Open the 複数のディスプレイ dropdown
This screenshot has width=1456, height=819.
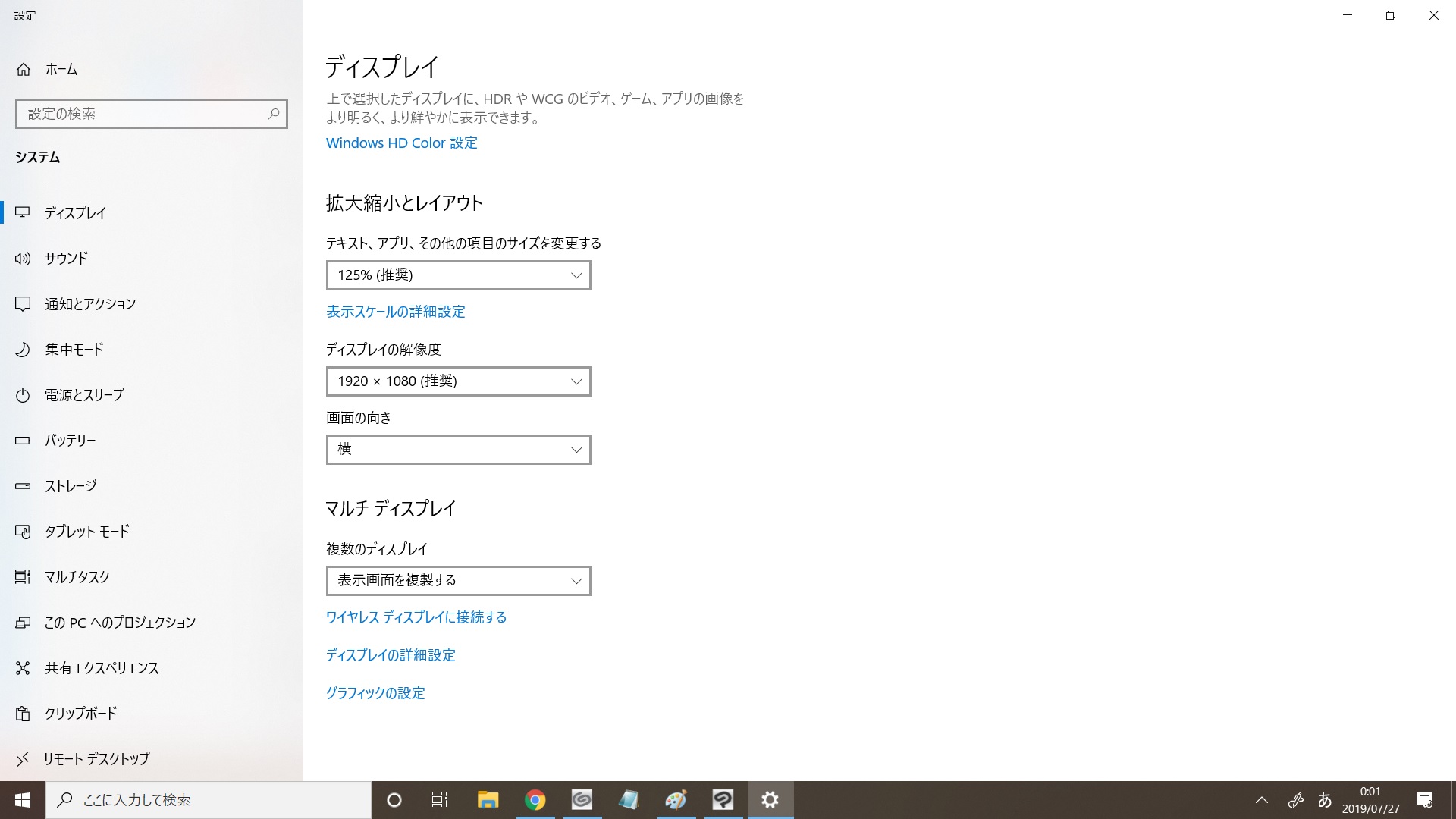coord(458,581)
